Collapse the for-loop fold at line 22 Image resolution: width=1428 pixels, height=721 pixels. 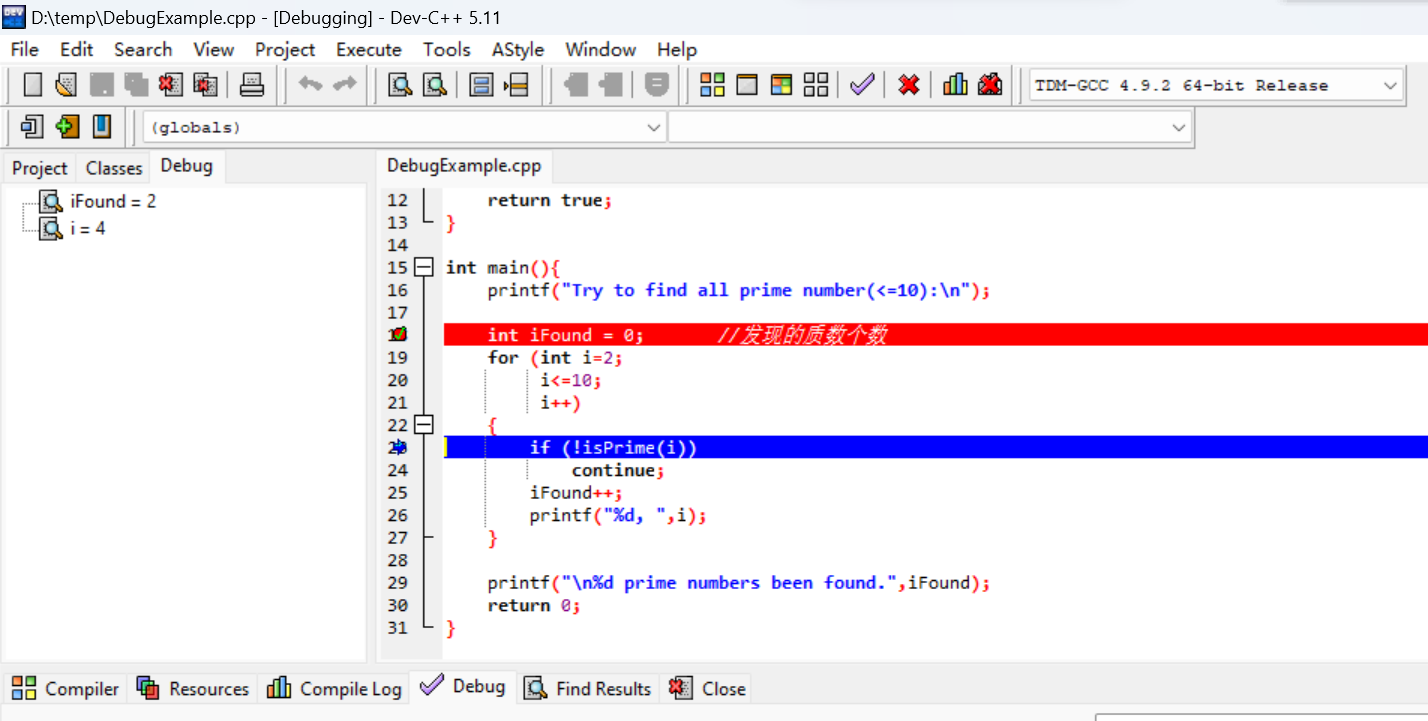pyautogui.click(x=424, y=425)
